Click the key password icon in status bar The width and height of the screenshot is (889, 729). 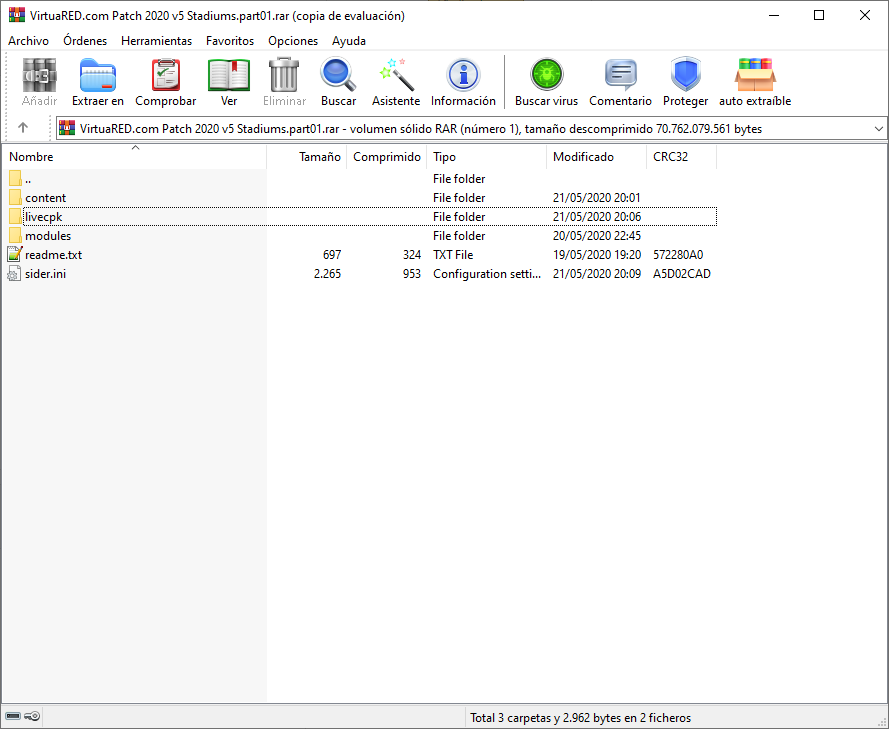point(32,717)
